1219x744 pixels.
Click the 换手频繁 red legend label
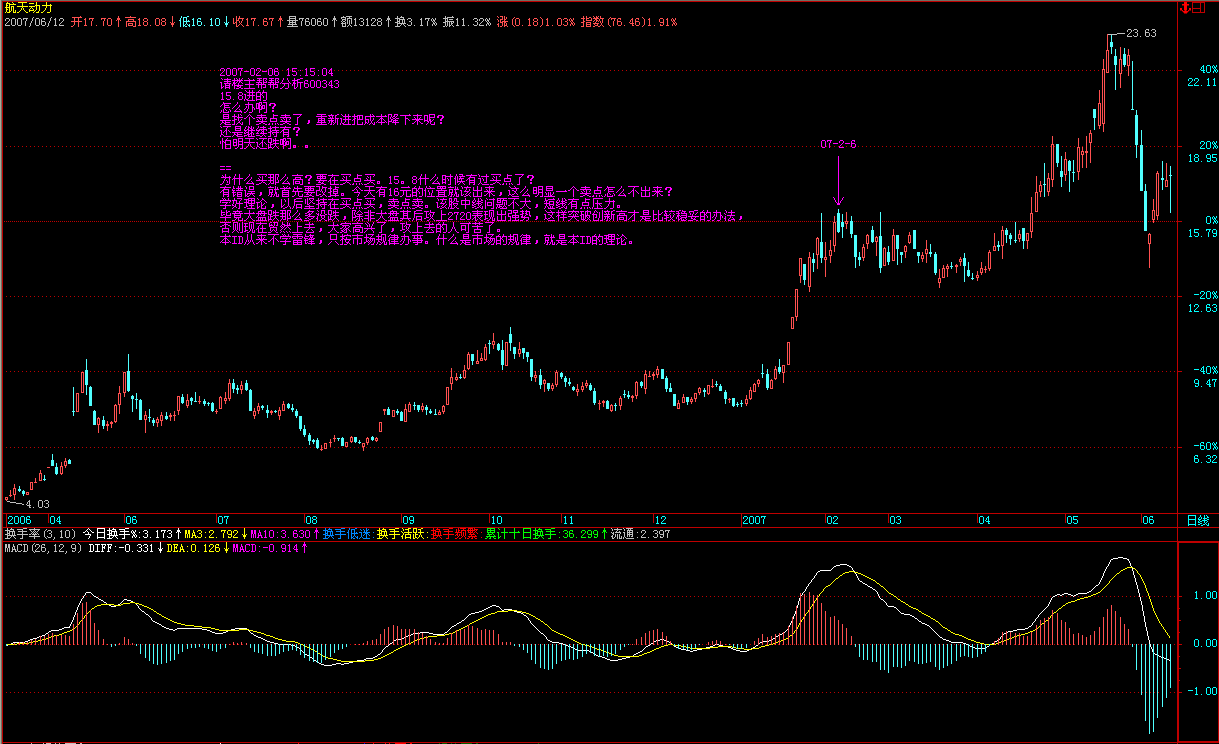[454, 535]
